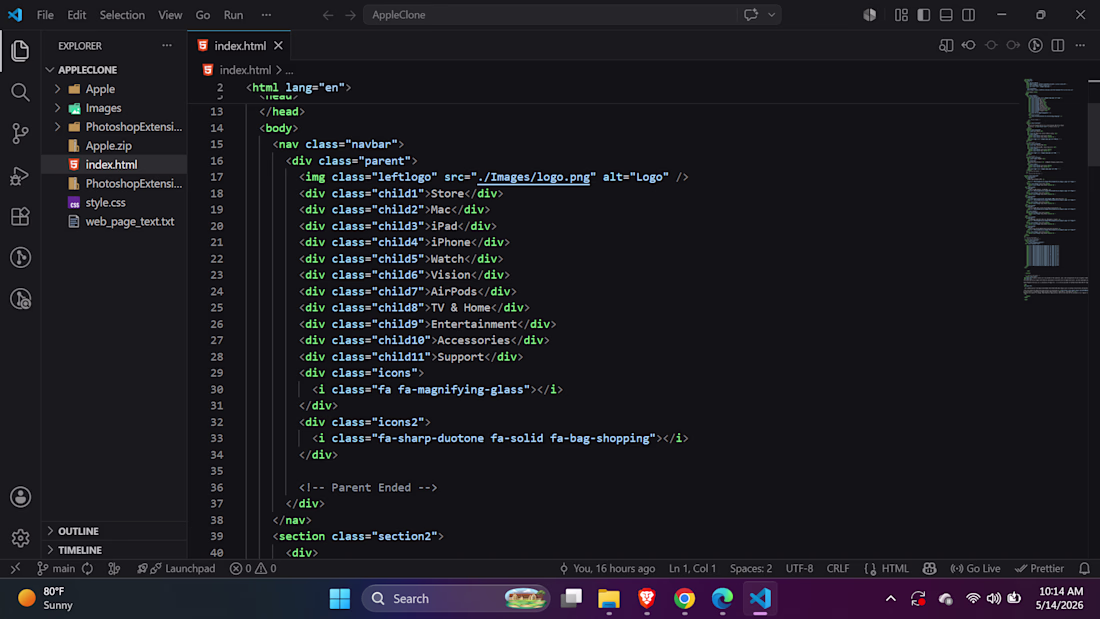Screen dimensions: 1100x619
Task: Click the Synchronize Changes icon next to main
Action: 88,568
